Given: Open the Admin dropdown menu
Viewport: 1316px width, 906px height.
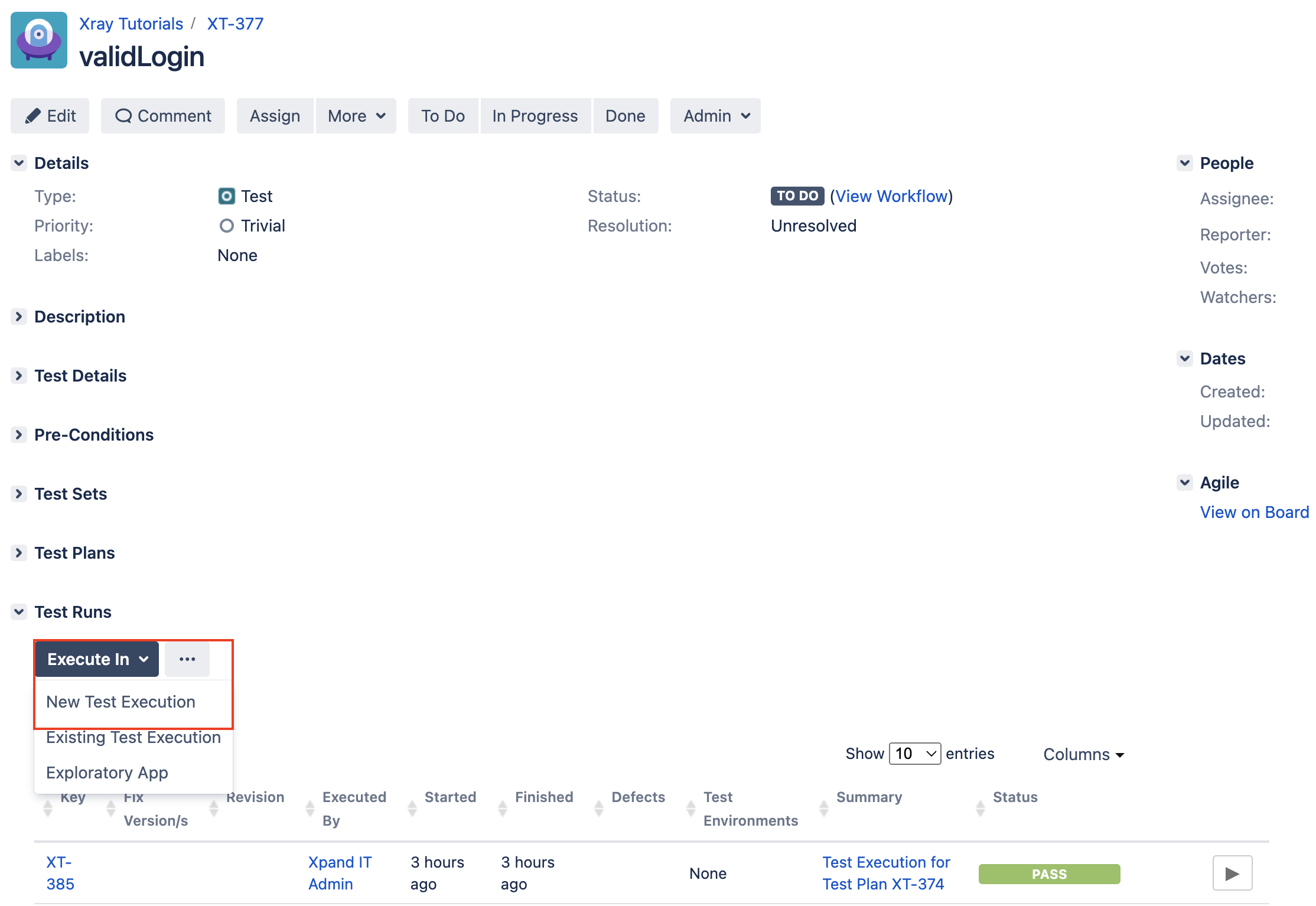Looking at the screenshot, I should 715,116.
